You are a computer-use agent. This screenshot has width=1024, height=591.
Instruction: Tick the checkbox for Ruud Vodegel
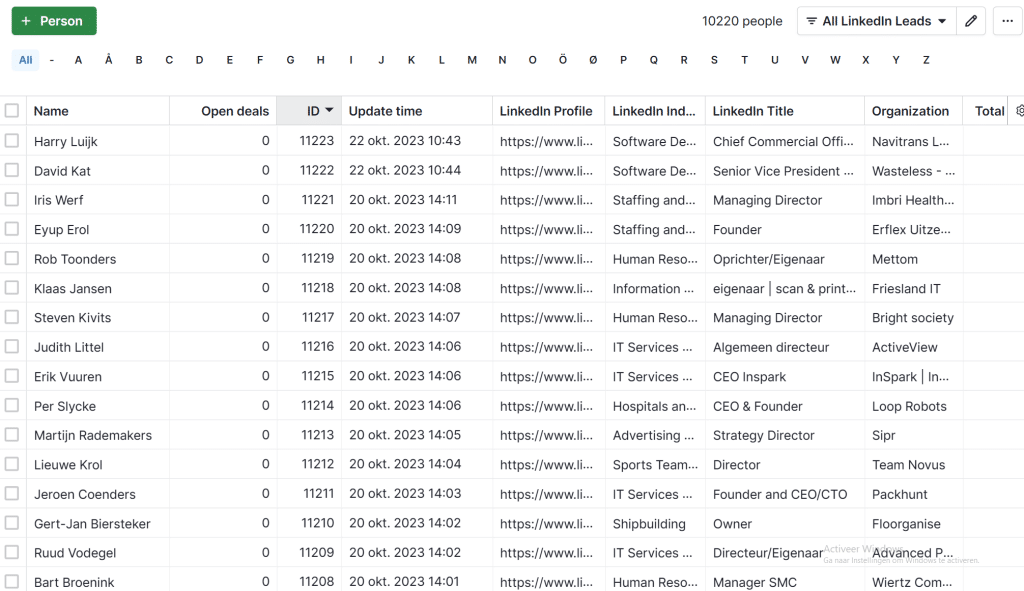[x=12, y=552]
